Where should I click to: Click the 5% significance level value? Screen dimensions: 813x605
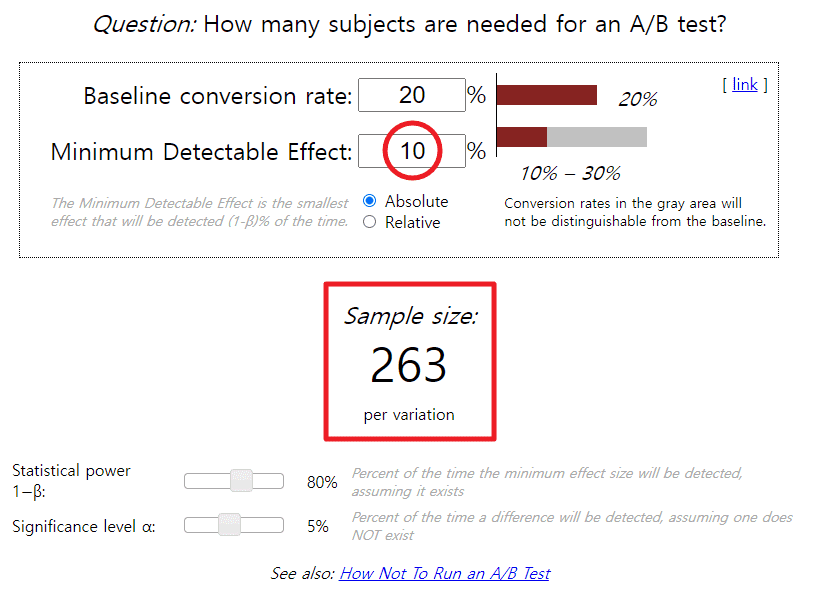click(x=318, y=526)
